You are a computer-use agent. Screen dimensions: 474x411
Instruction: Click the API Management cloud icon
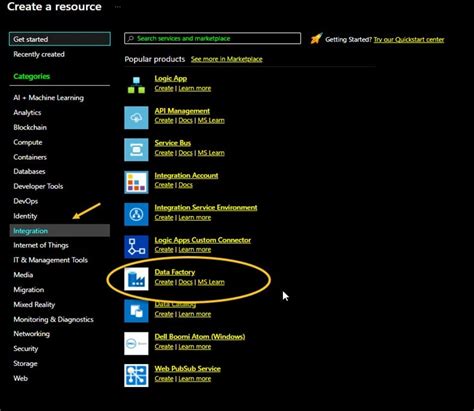[136, 118]
